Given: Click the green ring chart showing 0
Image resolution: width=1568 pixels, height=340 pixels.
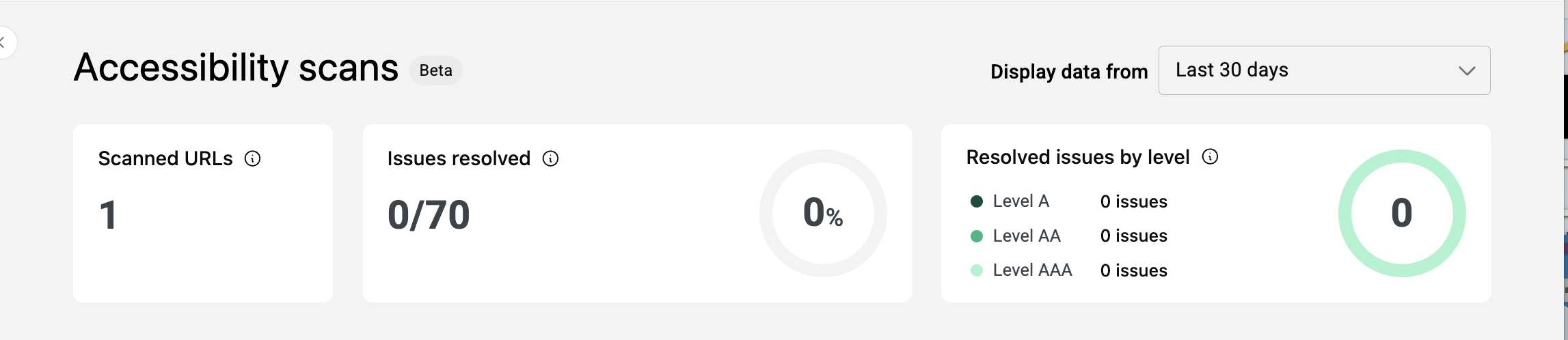Looking at the screenshot, I should [1401, 213].
